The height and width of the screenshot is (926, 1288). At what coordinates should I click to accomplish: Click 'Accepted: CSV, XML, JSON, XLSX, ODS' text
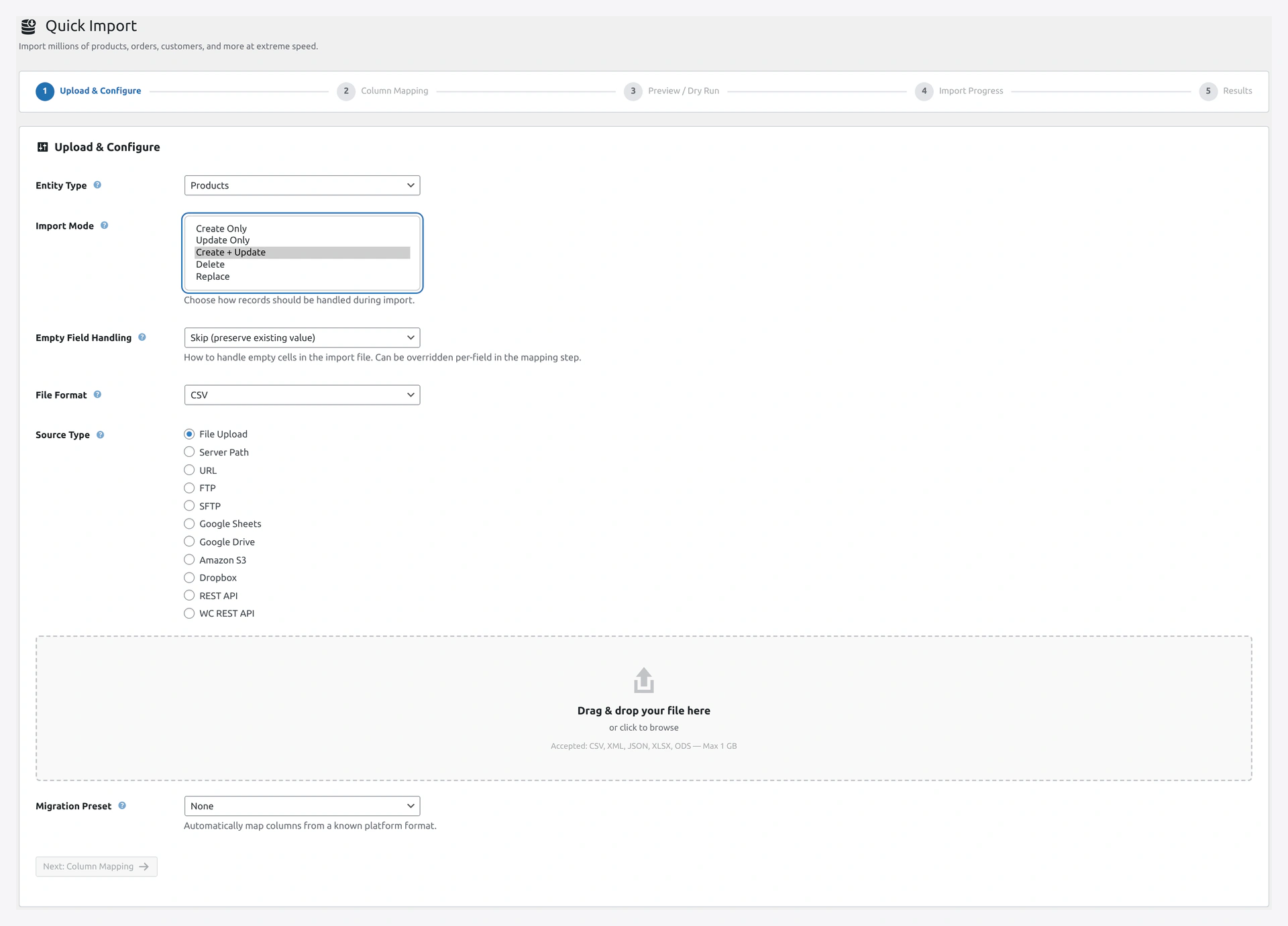(621, 745)
